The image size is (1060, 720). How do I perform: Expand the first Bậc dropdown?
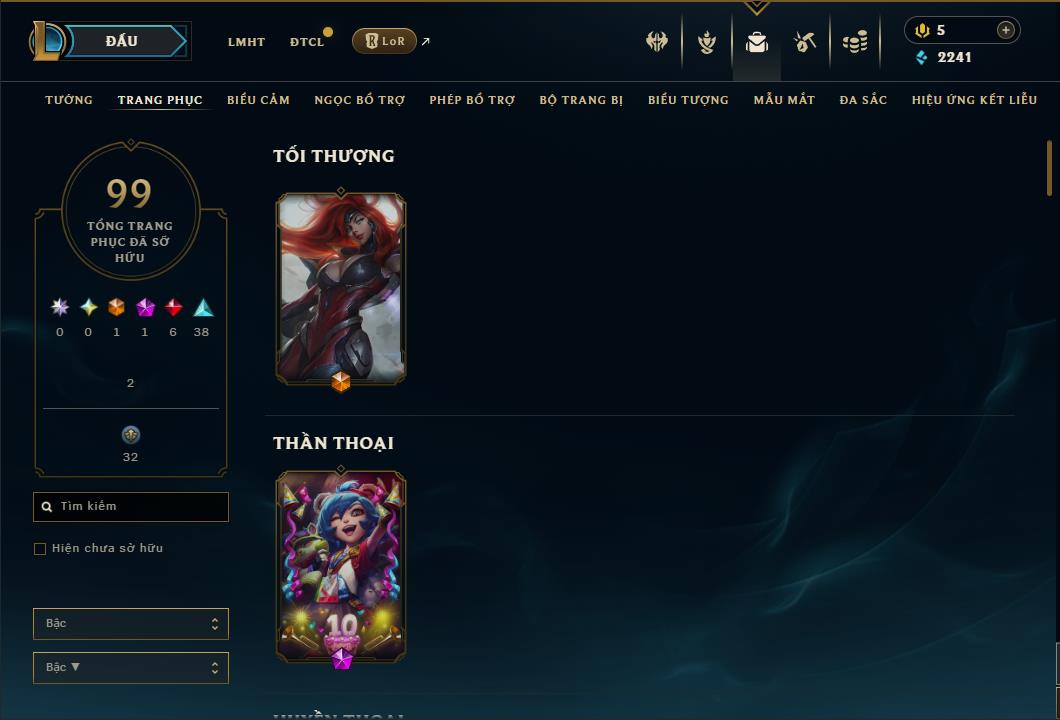tap(130, 623)
